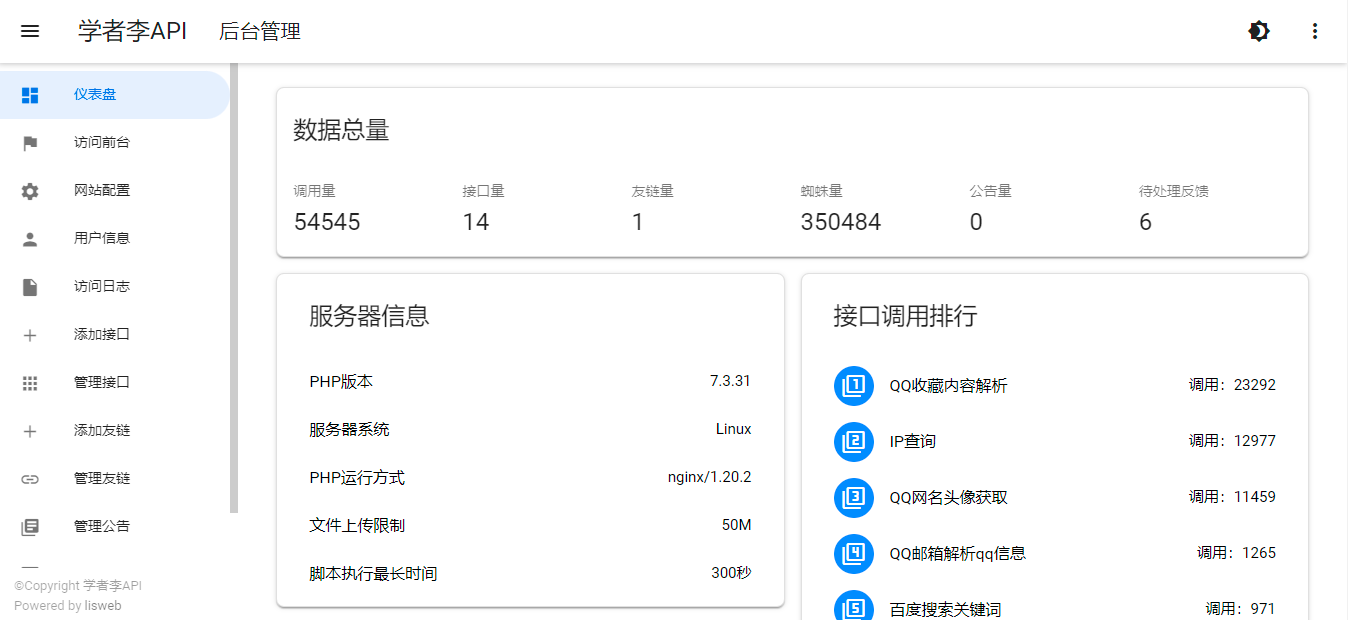Select 后台管理 in the top bar

click(259, 31)
